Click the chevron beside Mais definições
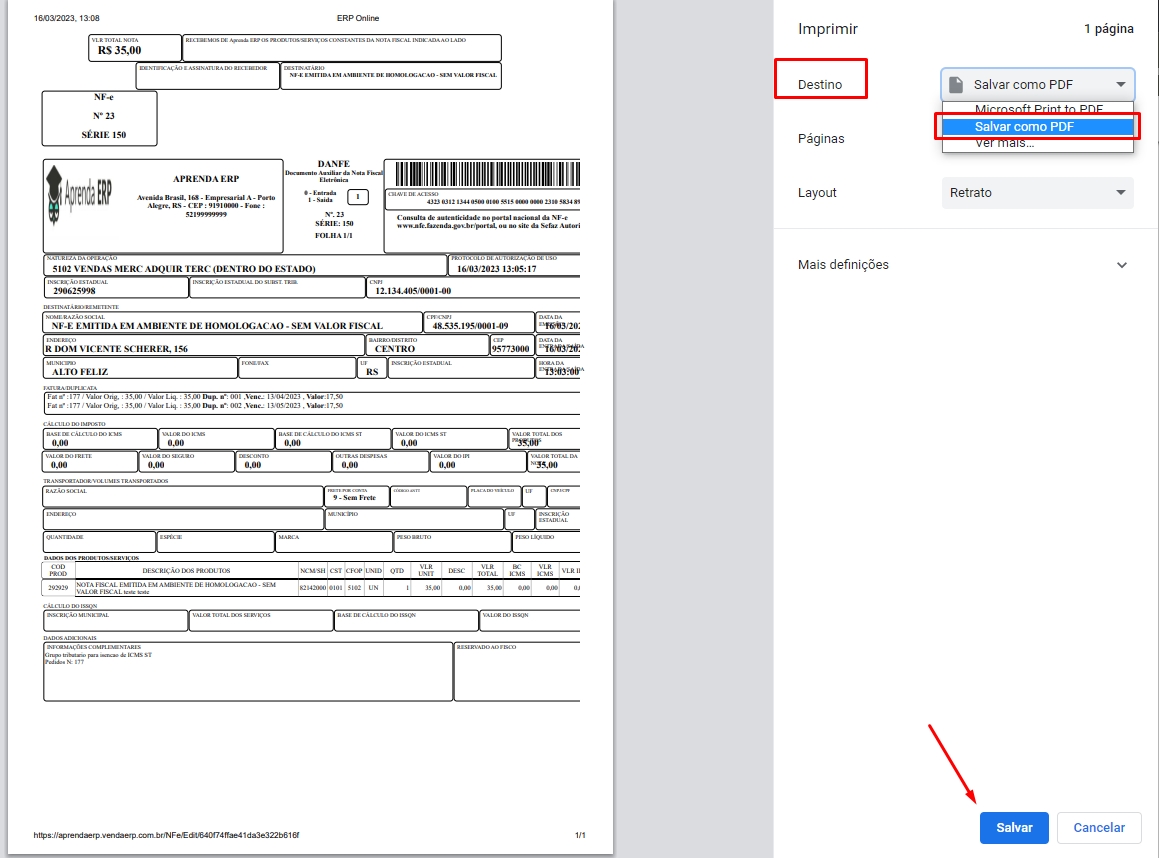The width and height of the screenshot is (1159, 858). coord(1121,265)
